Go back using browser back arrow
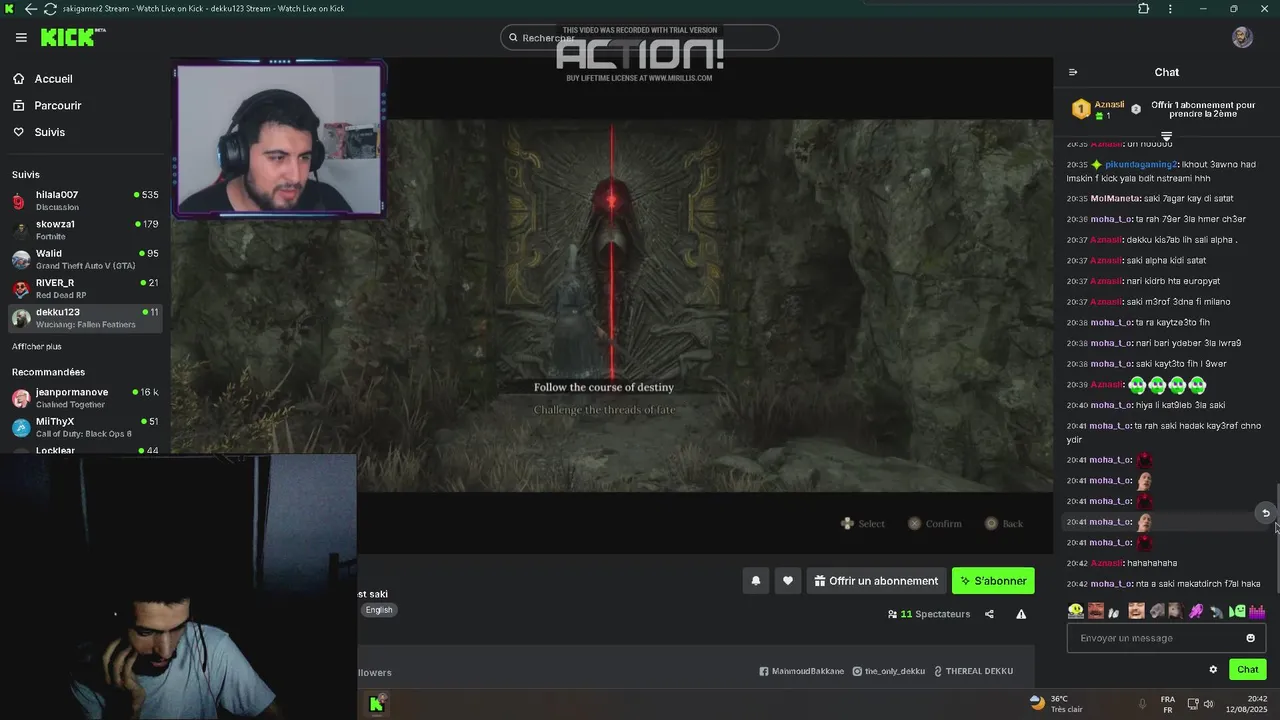 (x=30, y=9)
